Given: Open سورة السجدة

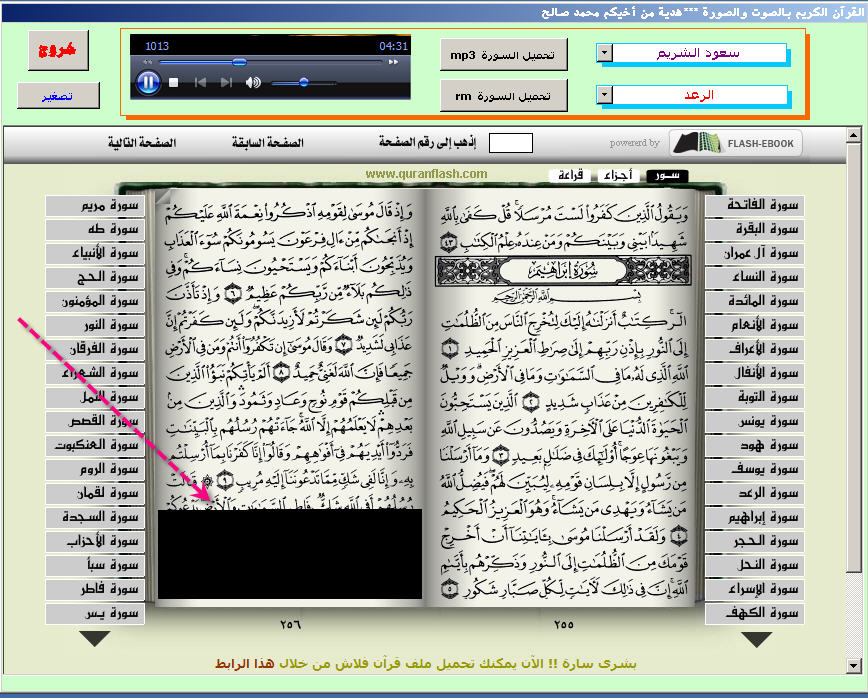Looking at the screenshot, I should point(95,517).
